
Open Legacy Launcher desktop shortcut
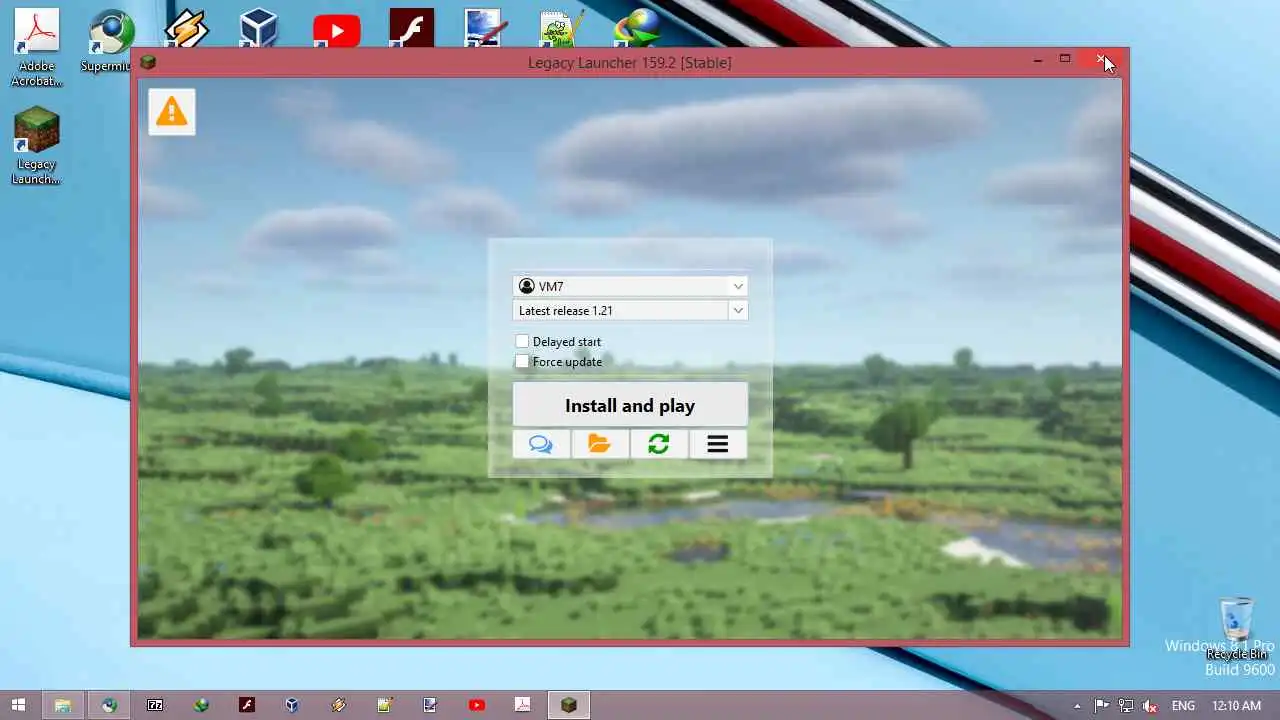37,146
